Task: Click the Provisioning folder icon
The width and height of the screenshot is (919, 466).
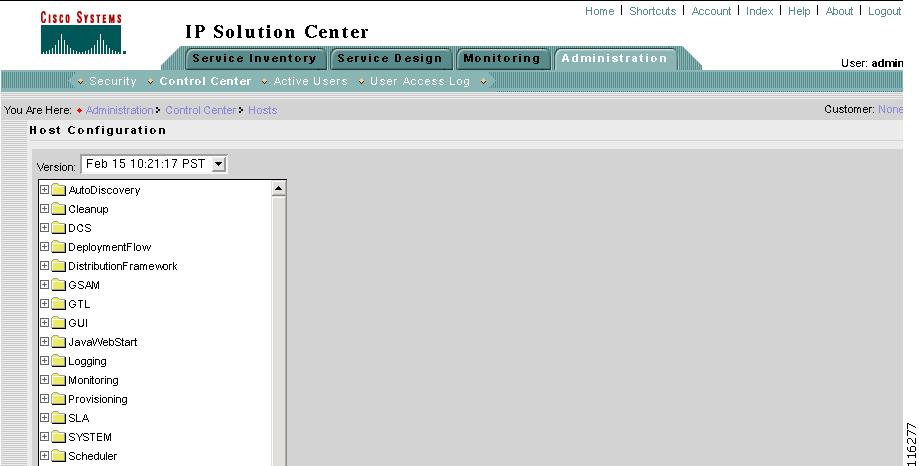Action: [58, 399]
